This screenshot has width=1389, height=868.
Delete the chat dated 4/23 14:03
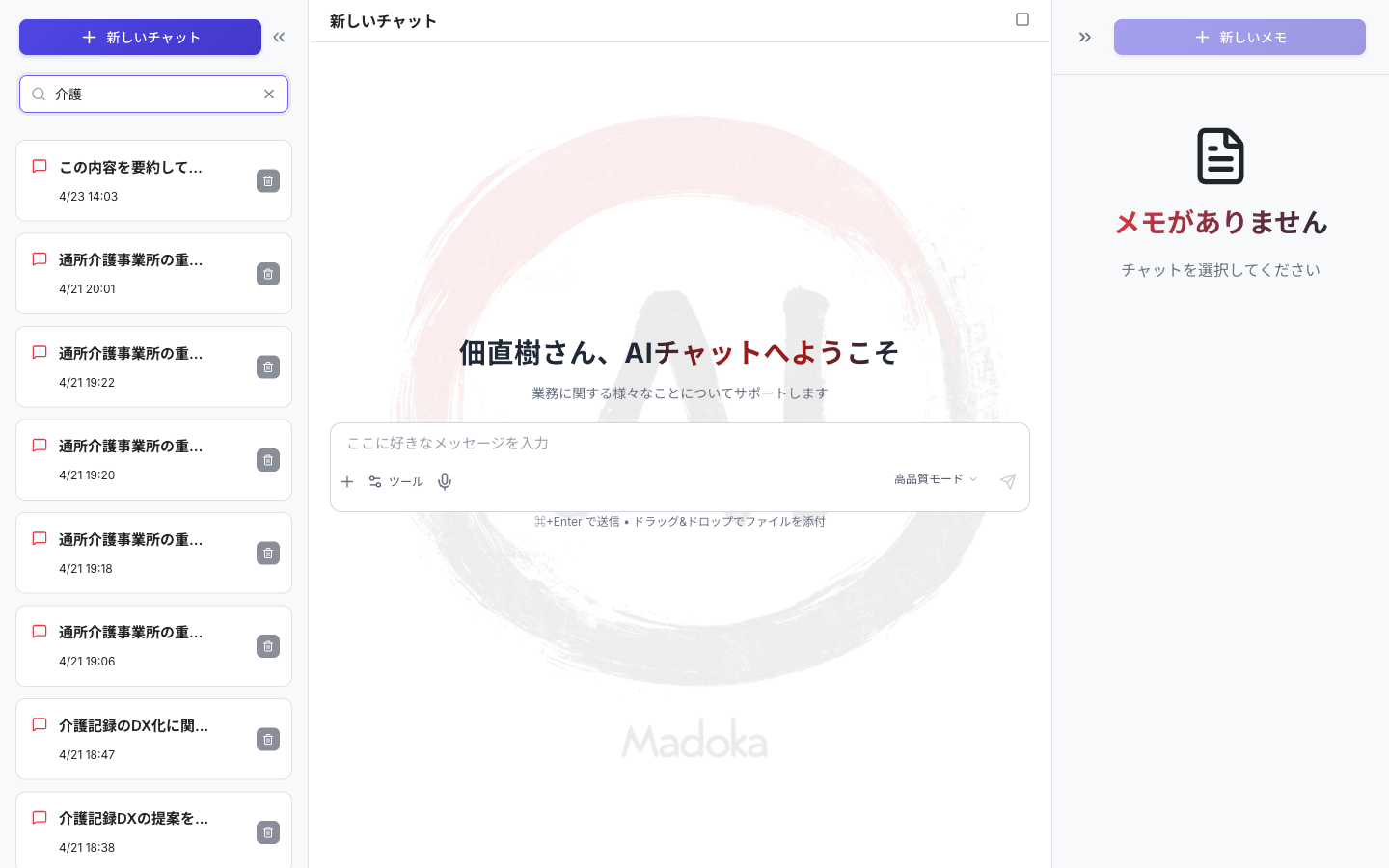pos(268,180)
